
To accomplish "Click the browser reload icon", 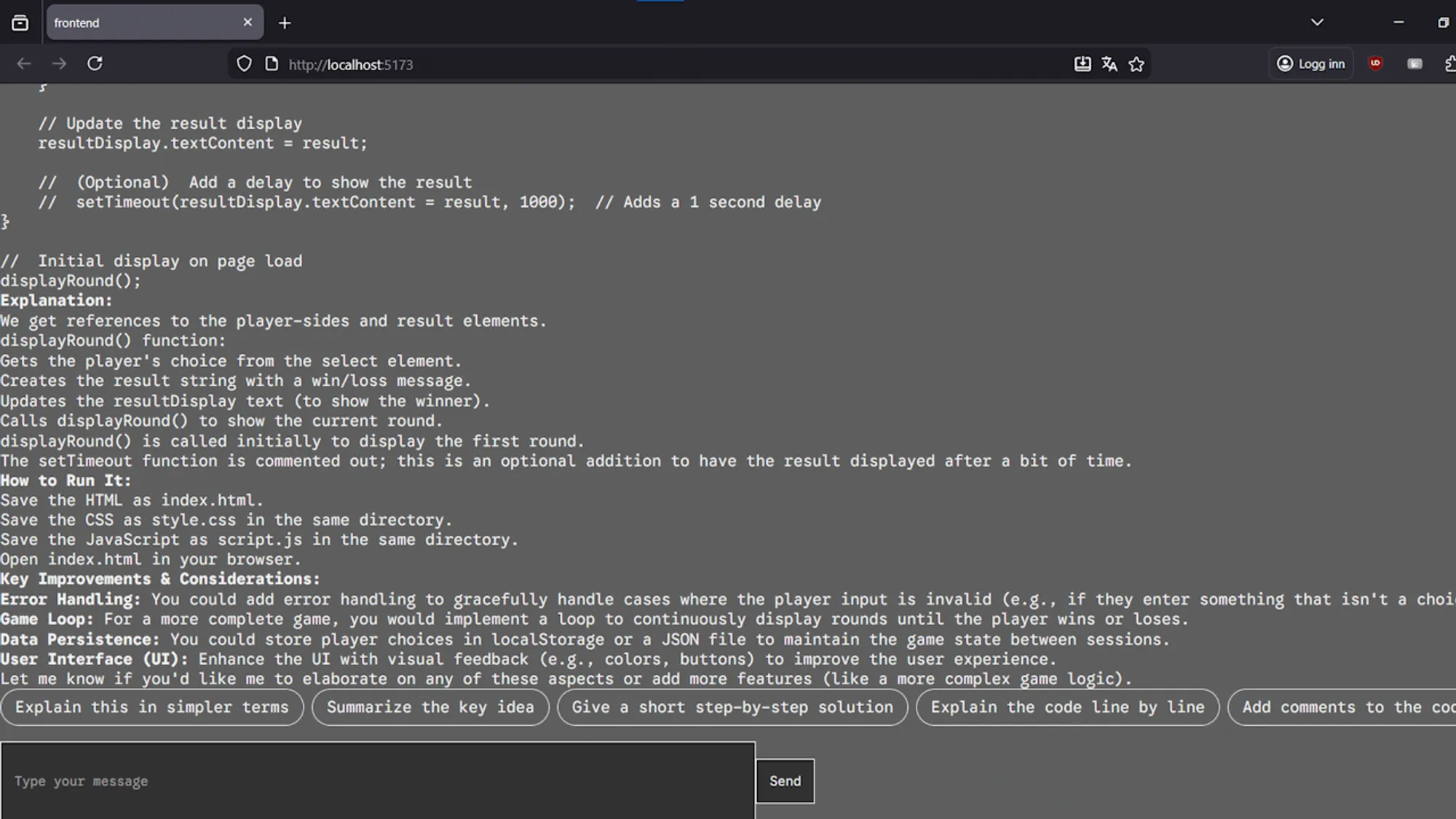I will click(95, 64).
